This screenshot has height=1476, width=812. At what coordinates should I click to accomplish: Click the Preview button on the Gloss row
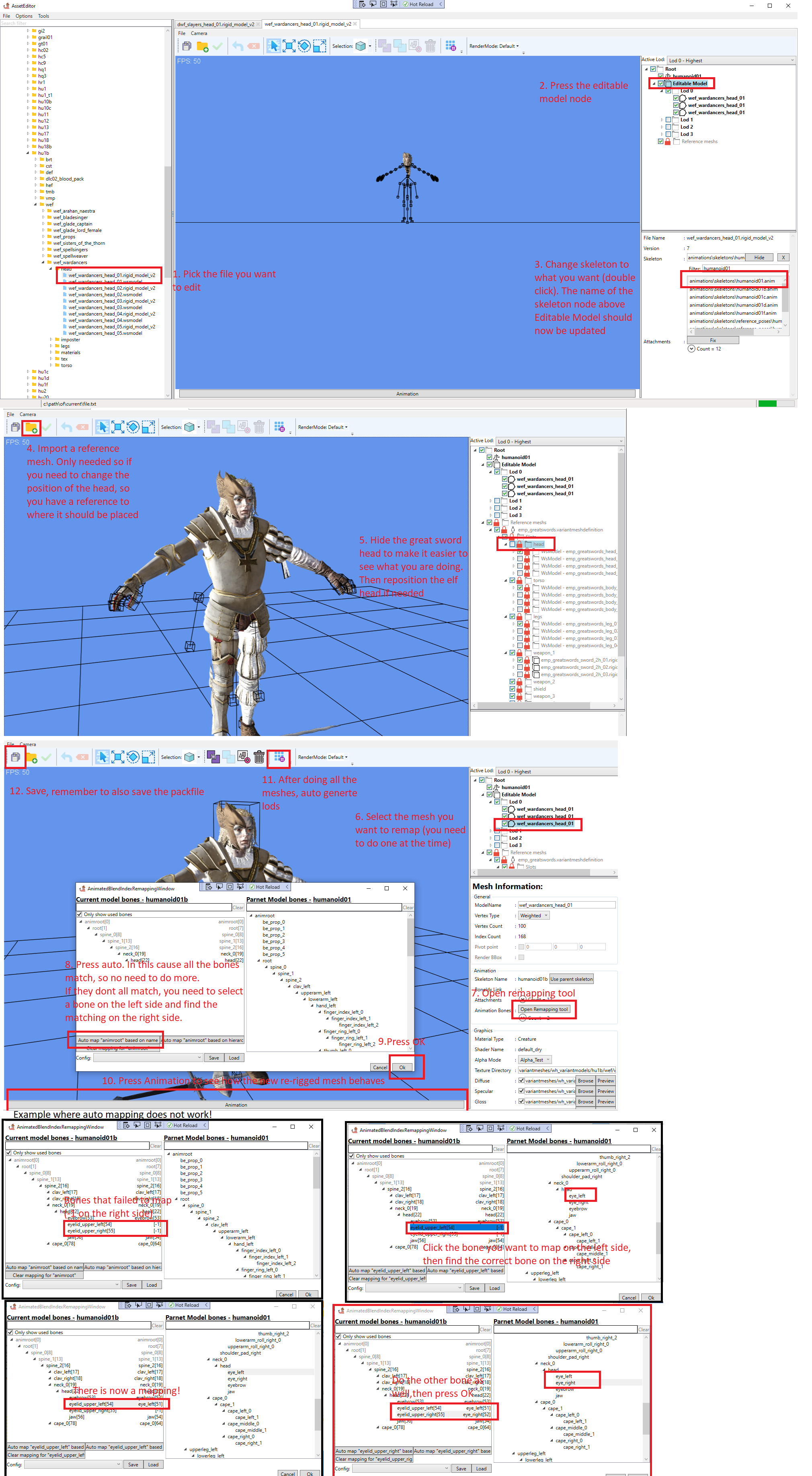[x=606, y=1101]
